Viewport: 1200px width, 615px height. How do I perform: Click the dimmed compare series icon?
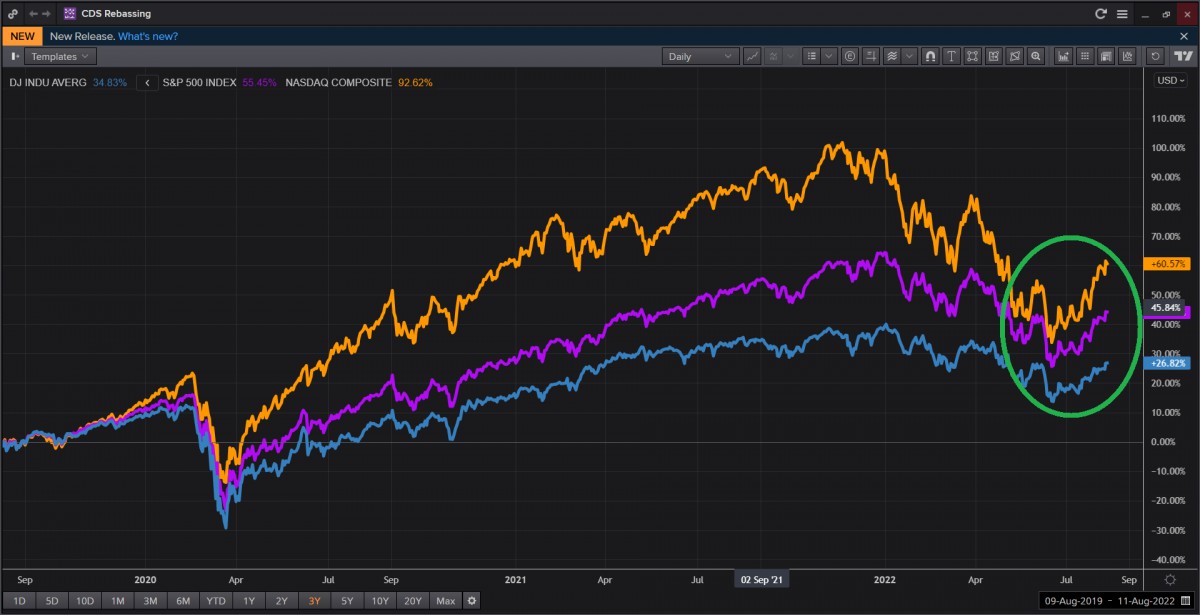point(773,57)
